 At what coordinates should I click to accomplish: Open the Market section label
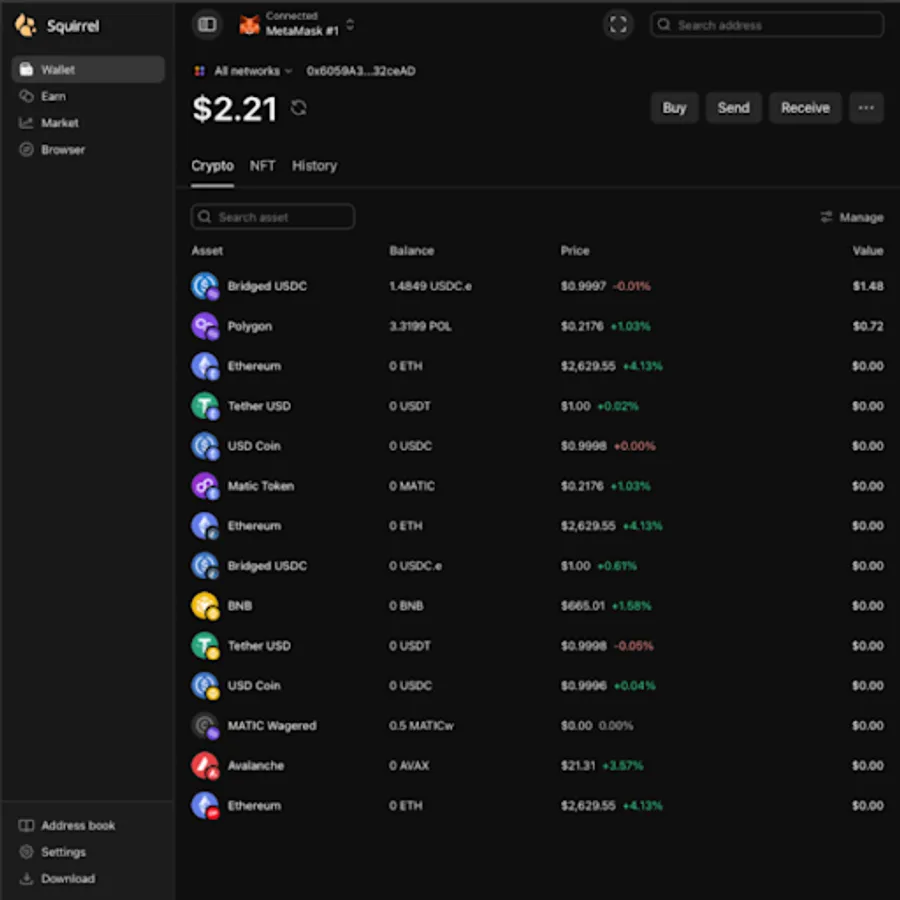60,123
